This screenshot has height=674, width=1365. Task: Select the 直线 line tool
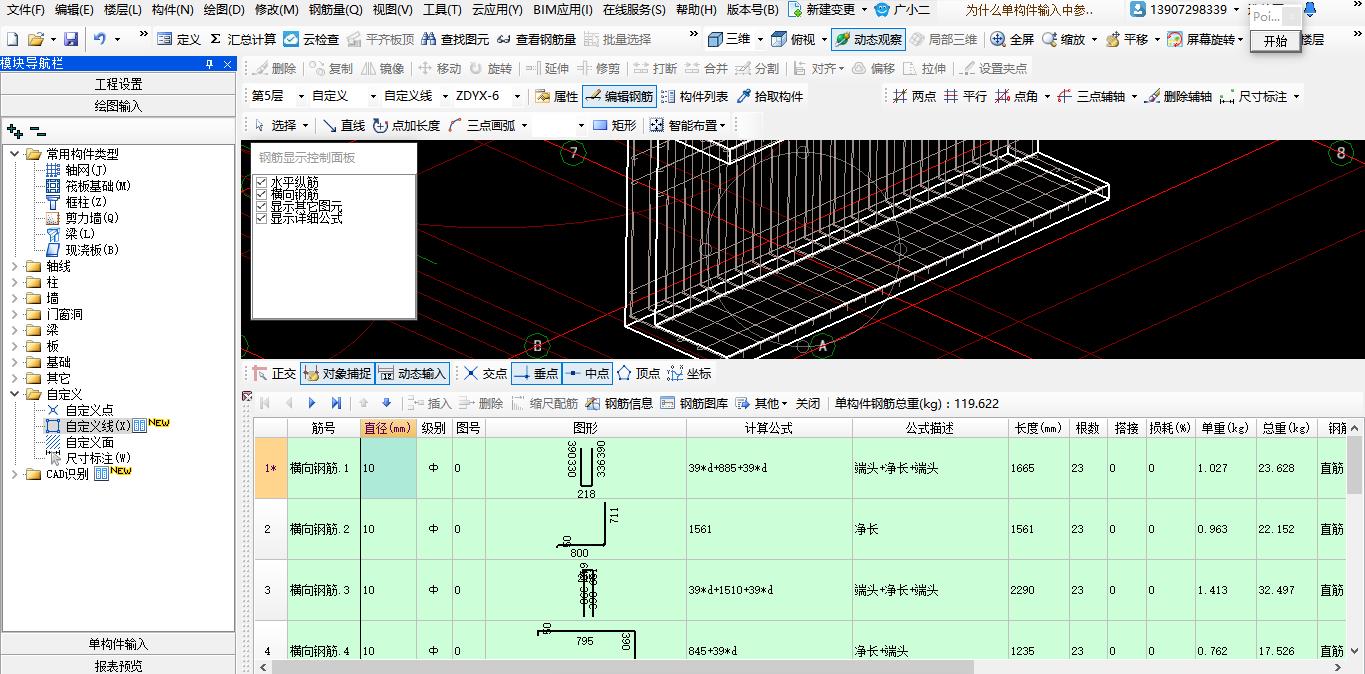343,125
